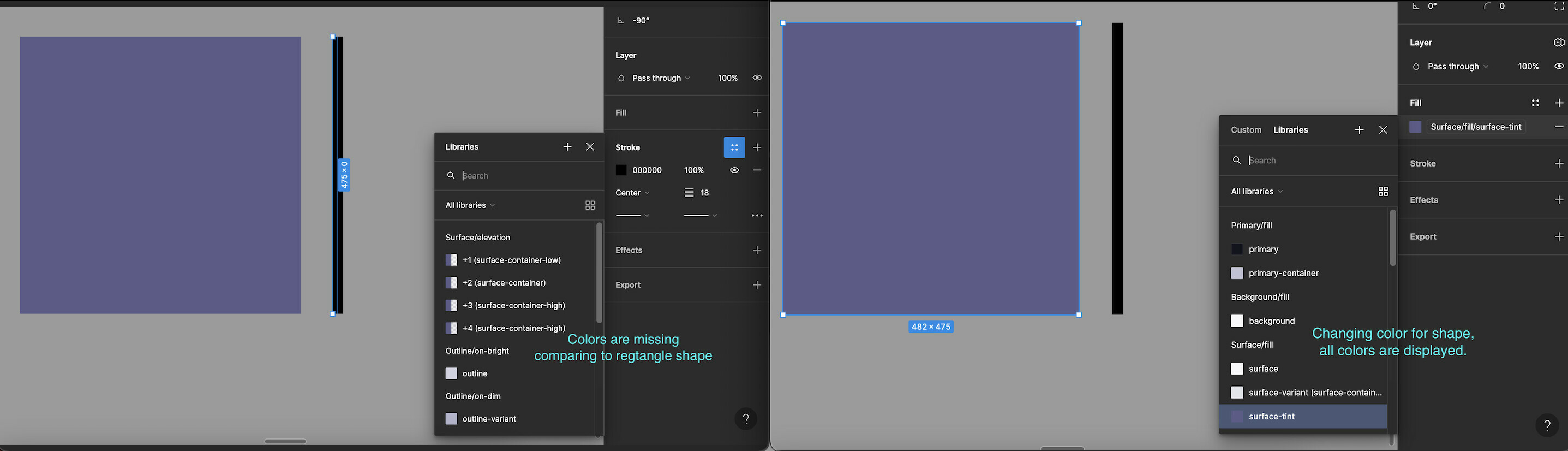This screenshot has width=1568, height=451.
Task: Click left layer opacity 100% field
Action: 727,78
